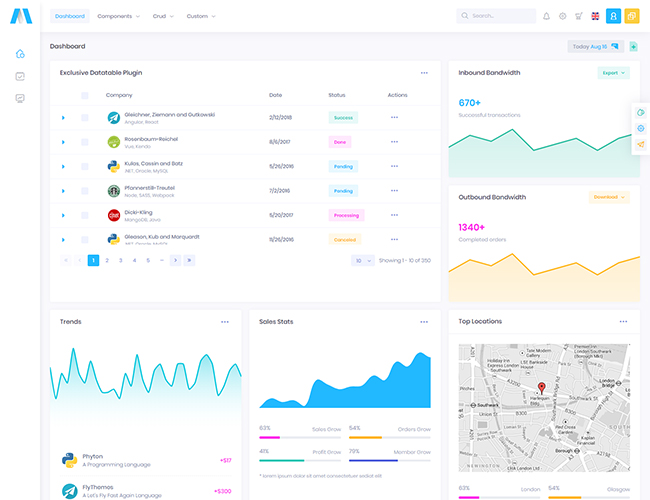Click the yellow quick panel icon
Image resolution: width=650 pixels, height=500 pixels.
coord(632,16)
